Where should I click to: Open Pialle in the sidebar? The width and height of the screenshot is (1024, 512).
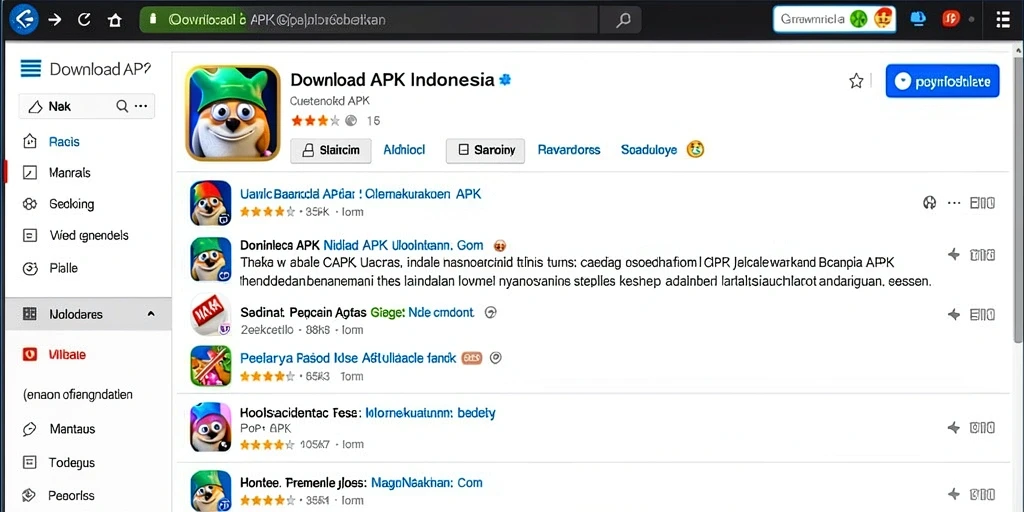(x=63, y=268)
